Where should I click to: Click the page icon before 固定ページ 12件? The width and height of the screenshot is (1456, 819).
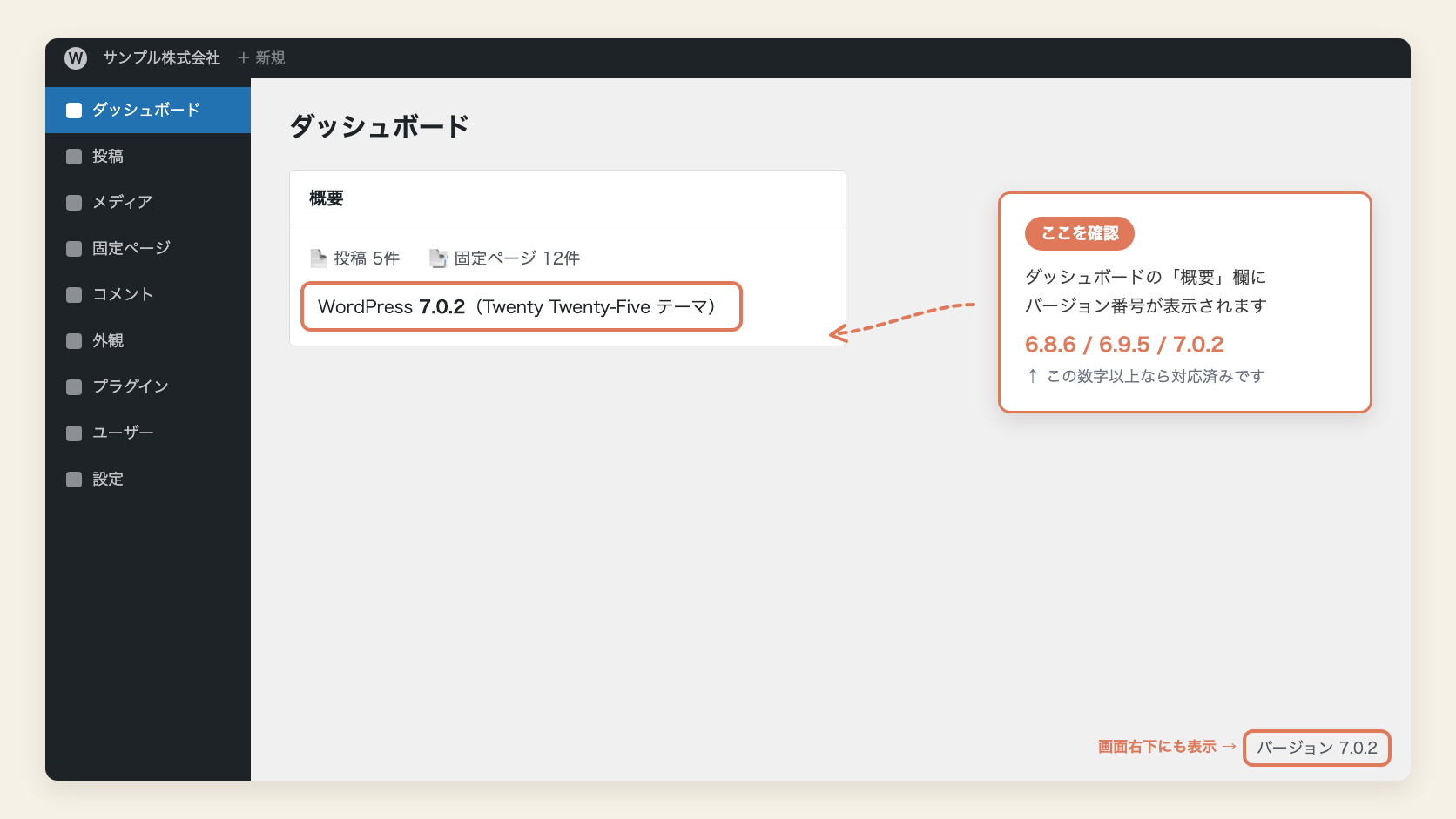pos(438,258)
